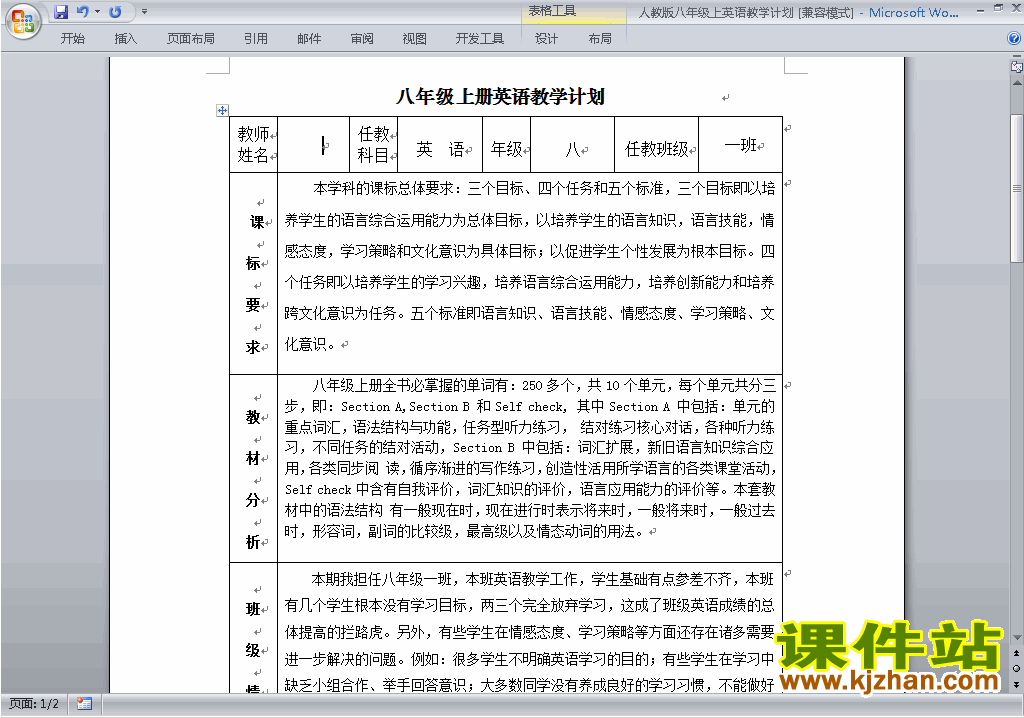Click page count 页面: 1/2 in status bar

[34, 704]
